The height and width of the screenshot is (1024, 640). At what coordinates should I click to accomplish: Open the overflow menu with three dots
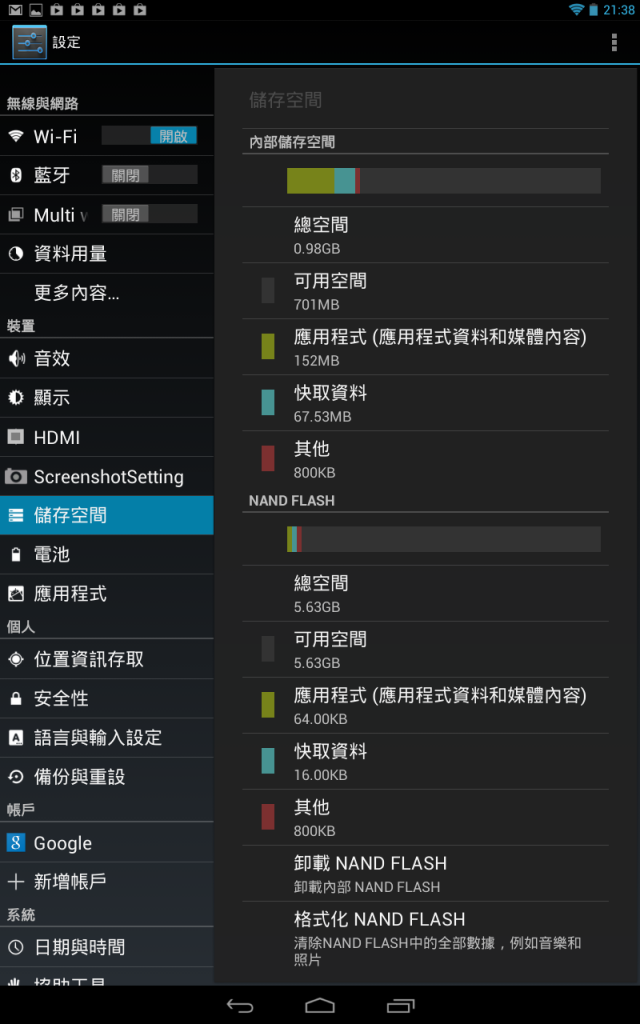[x=614, y=42]
